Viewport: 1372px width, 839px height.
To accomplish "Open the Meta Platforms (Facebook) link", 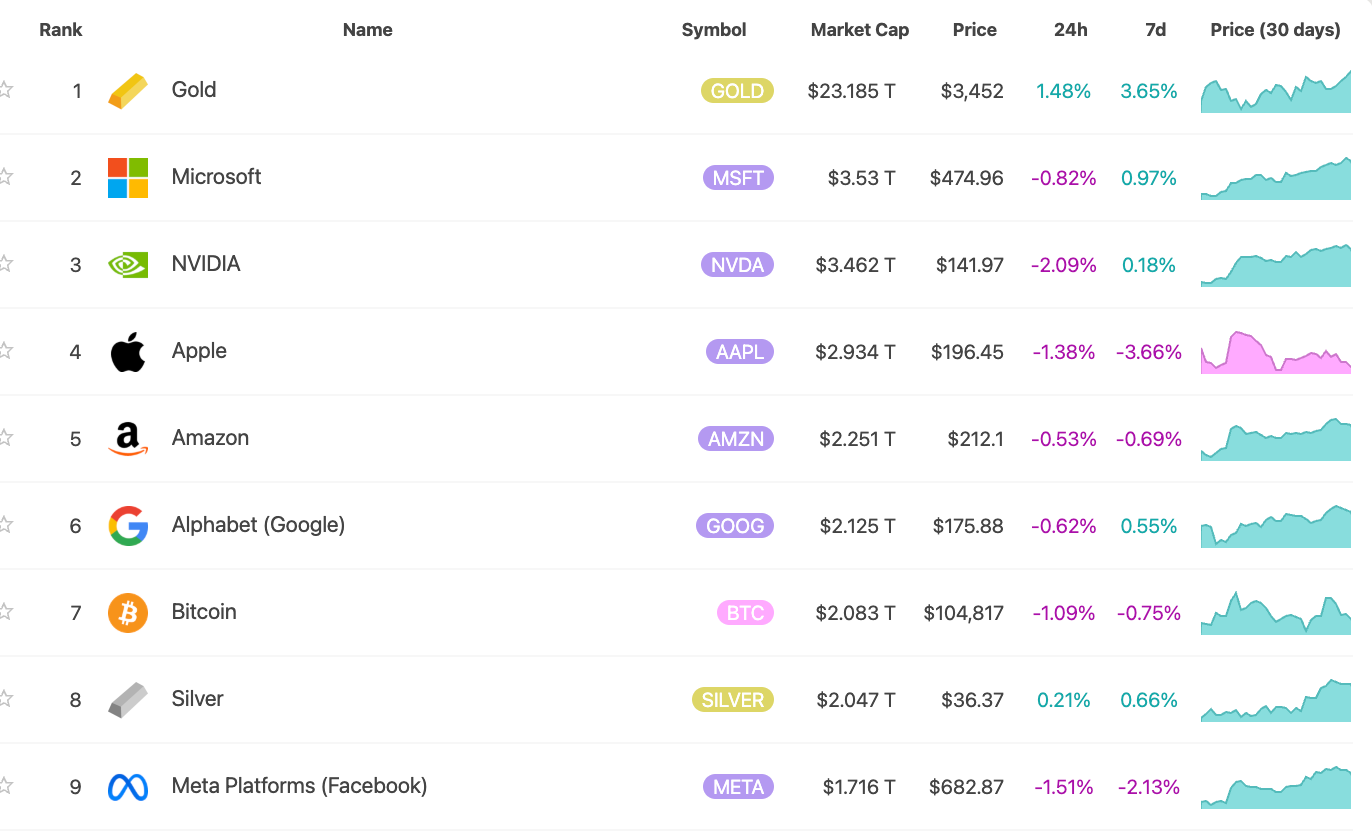I will coord(299,786).
